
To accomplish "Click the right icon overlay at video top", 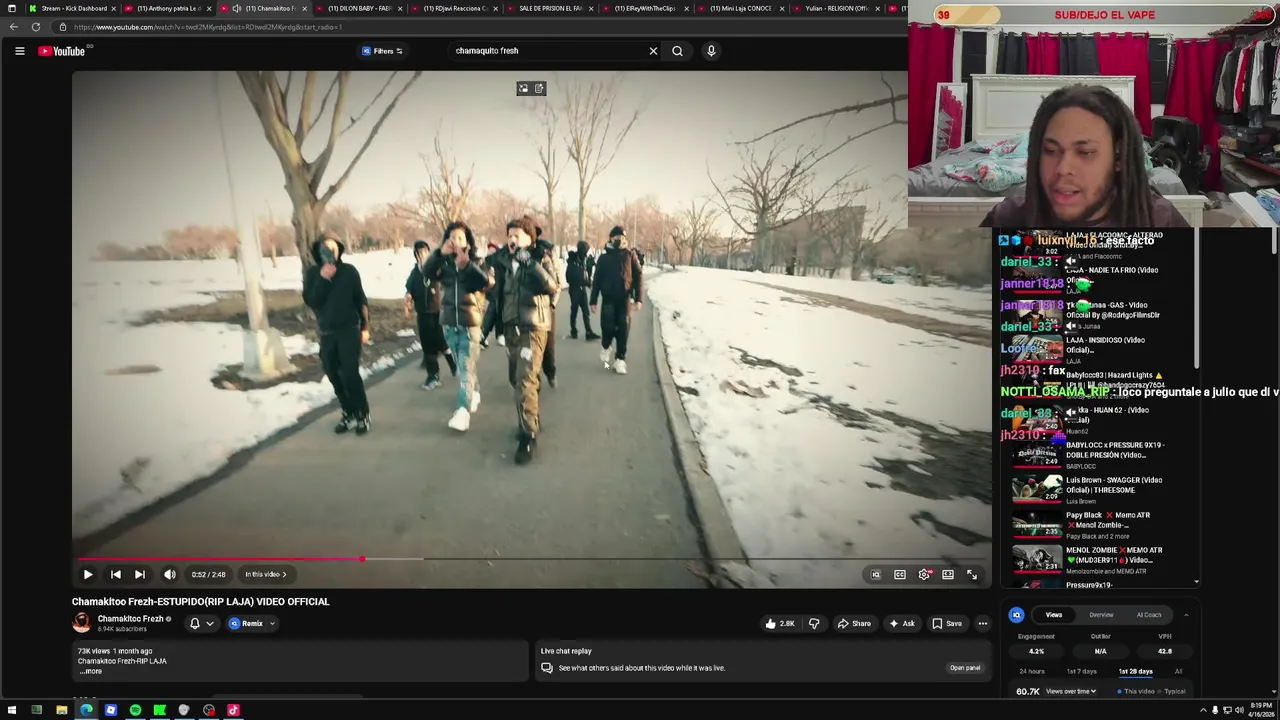I will click(539, 89).
